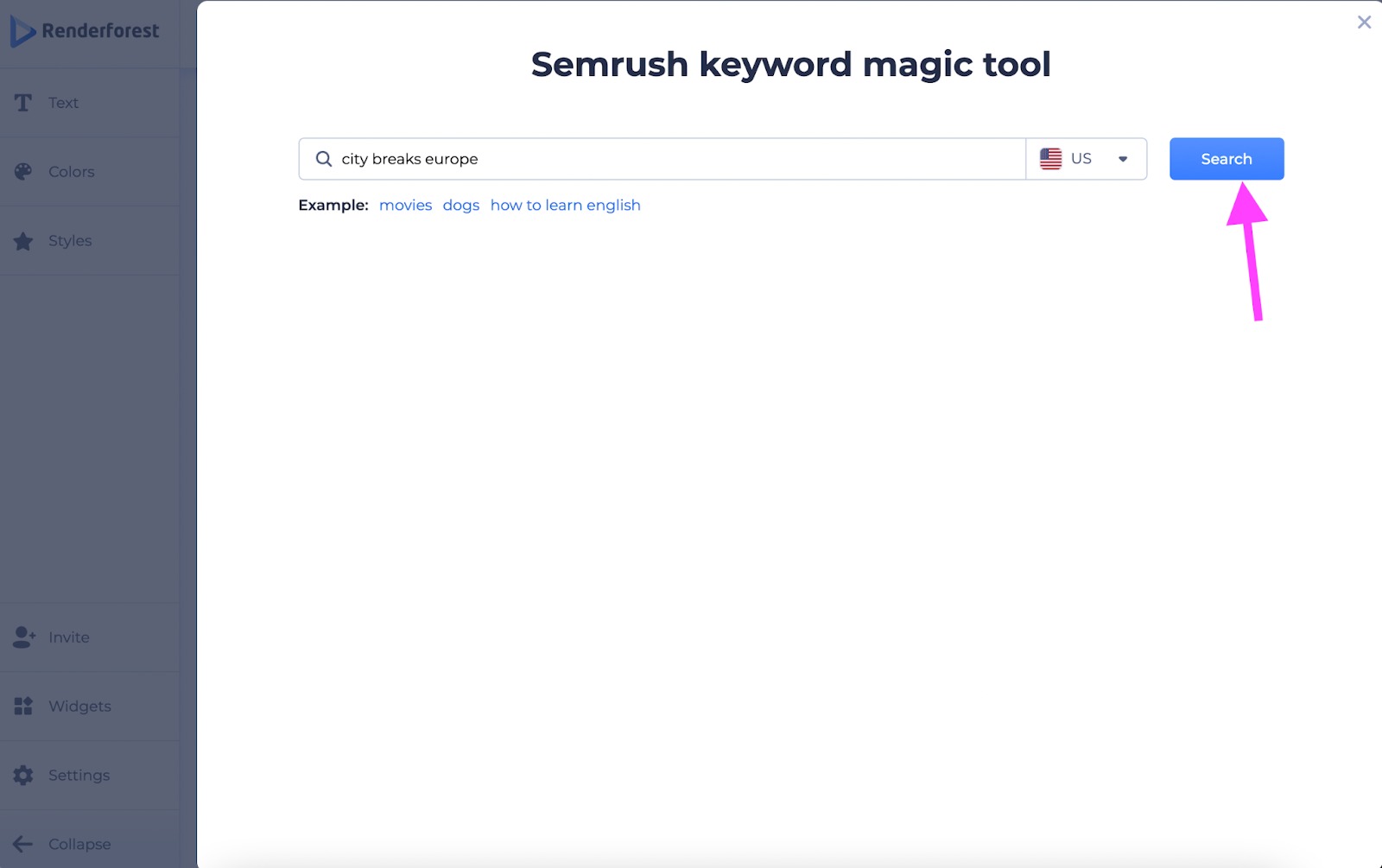Click the country dropdown chevron arrow
The height and width of the screenshot is (868, 1382).
coord(1124,159)
